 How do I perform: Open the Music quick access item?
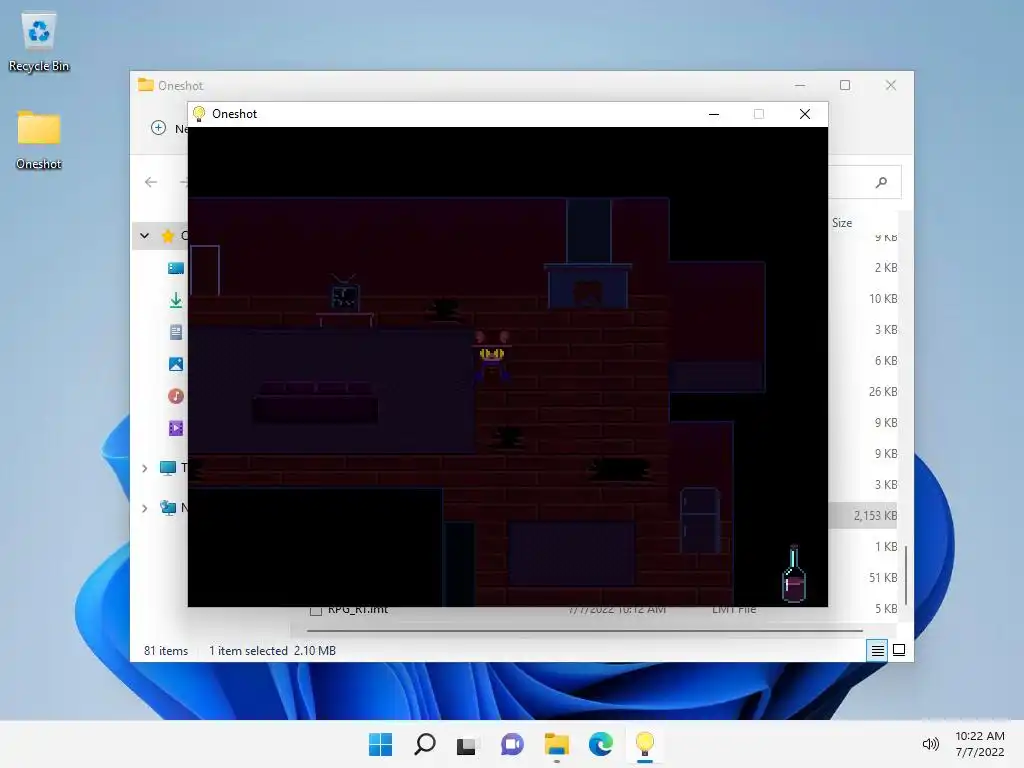(176, 396)
